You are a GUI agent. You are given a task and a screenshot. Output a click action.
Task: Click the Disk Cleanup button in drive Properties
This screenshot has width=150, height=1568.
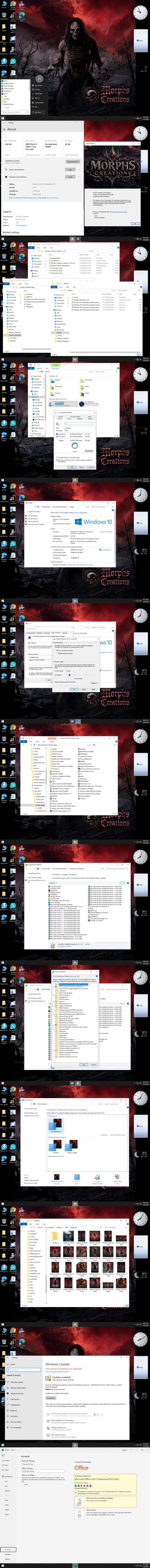click(89, 451)
